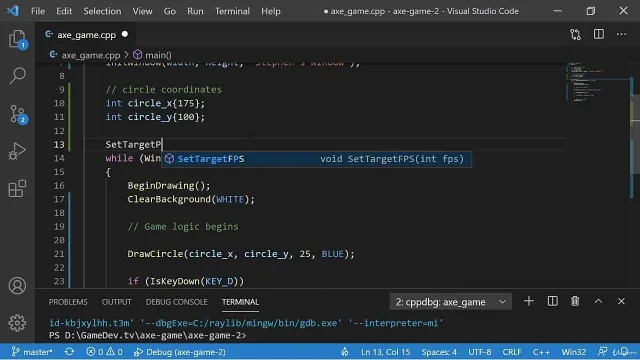This screenshot has height=360, width=640.
Task: Synchronize changes in status bar
Action: coord(69,352)
